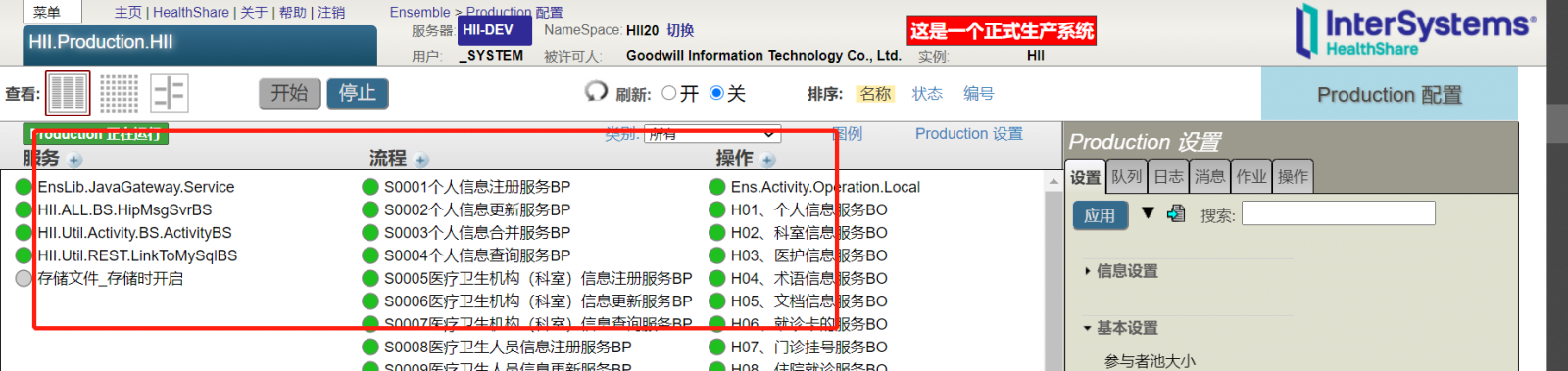Click status dot of S0008医疗卫生人员信息注册服务BP

click(x=370, y=347)
